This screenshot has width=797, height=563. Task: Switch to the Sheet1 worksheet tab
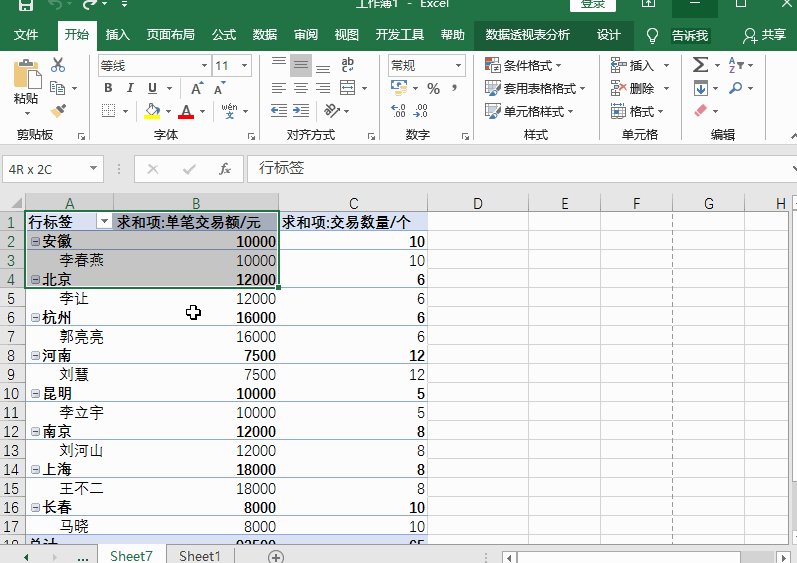coord(199,556)
